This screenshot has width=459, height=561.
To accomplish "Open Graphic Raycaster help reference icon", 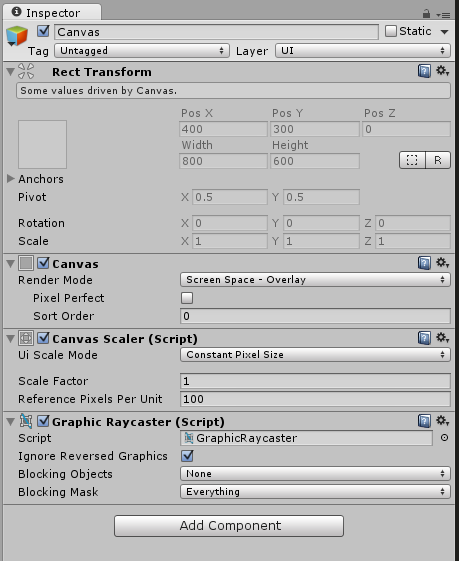I will pyautogui.click(x=424, y=421).
